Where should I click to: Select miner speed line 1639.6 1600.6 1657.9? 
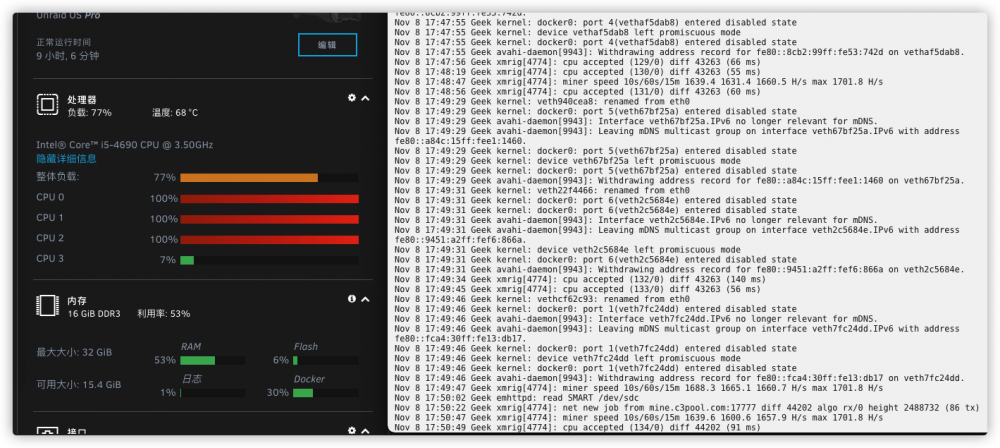(x=638, y=417)
